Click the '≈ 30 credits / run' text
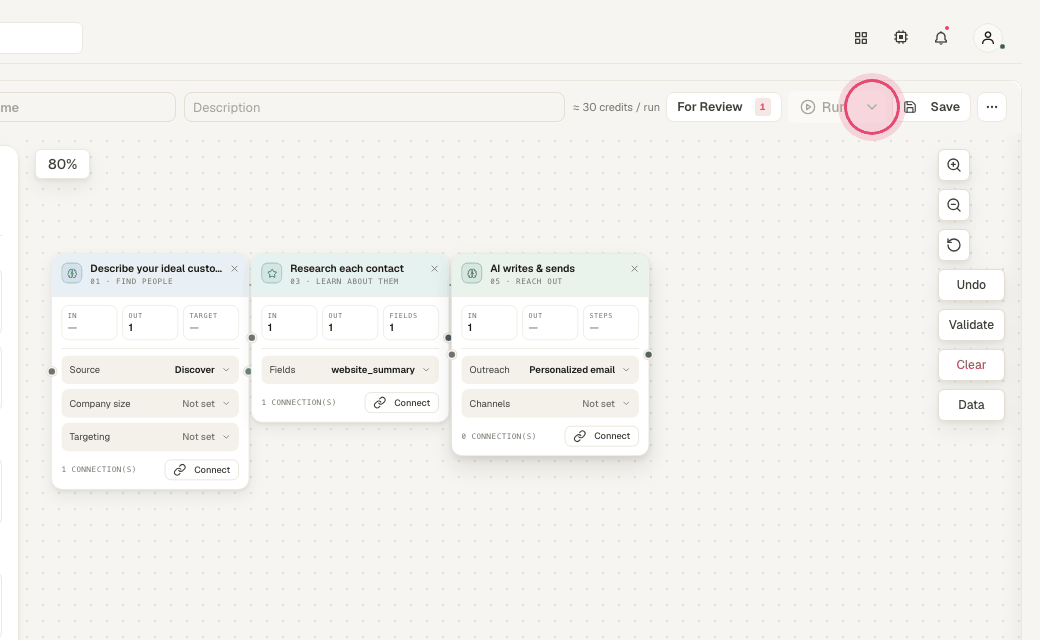This screenshot has width=1040, height=640. [616, 107]
